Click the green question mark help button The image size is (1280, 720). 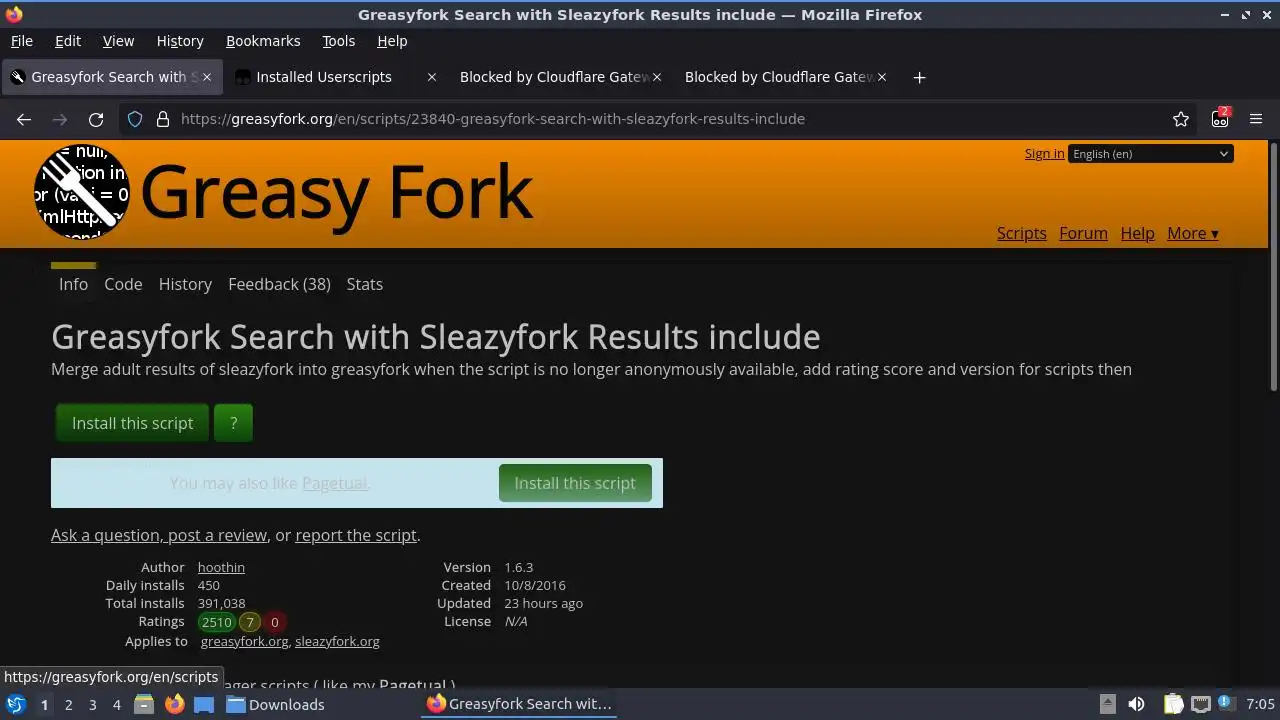[233, 423]
